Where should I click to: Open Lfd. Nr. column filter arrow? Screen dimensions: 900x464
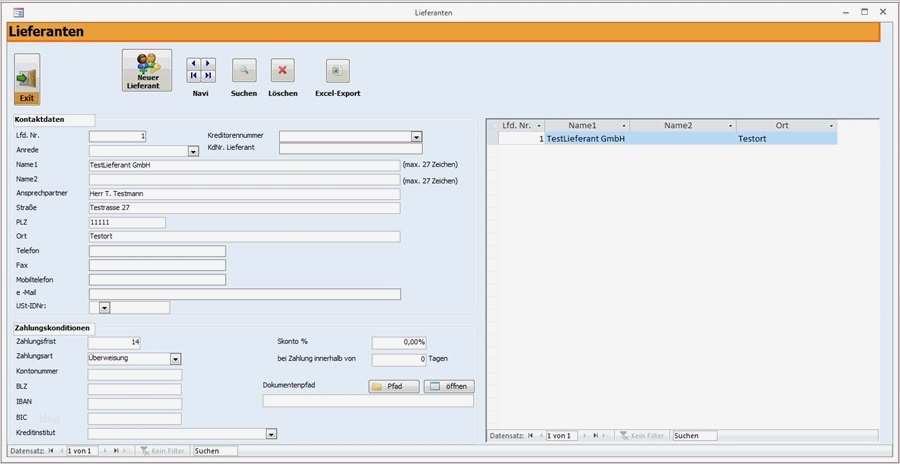tap(538, 125)
